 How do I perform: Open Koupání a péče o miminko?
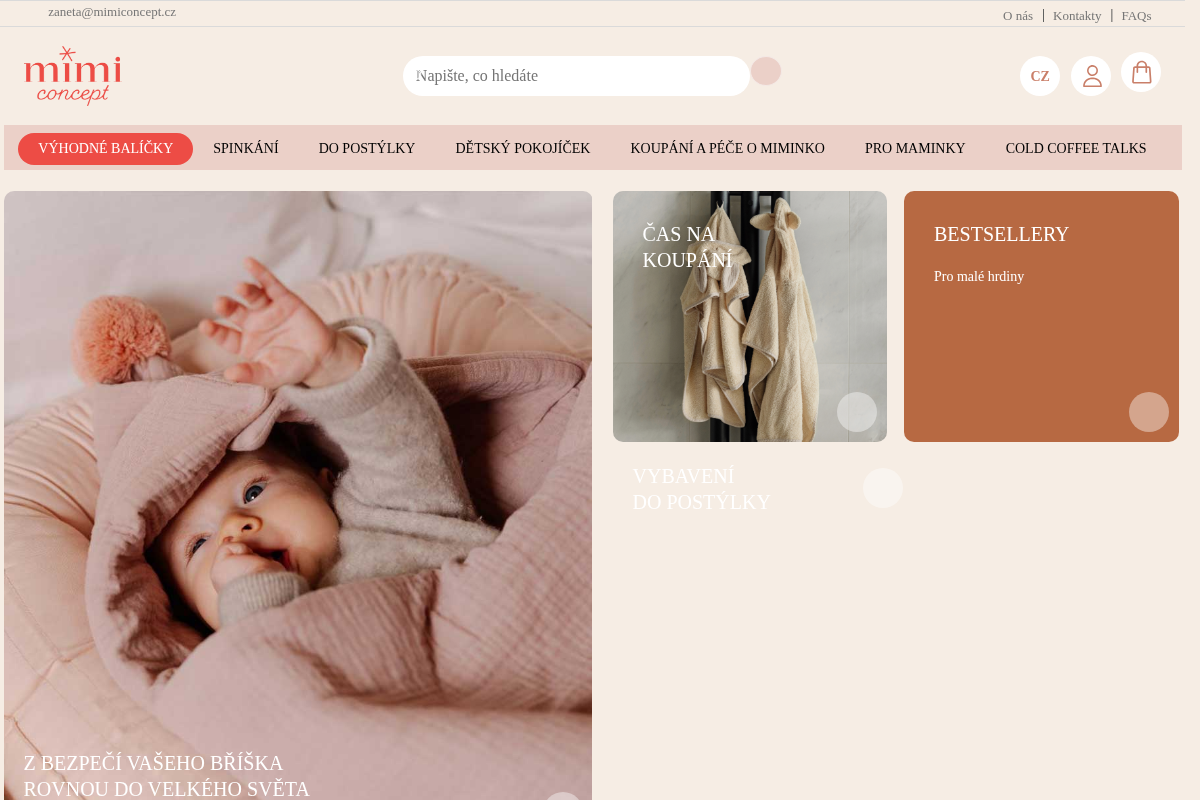tap(728, 149)
